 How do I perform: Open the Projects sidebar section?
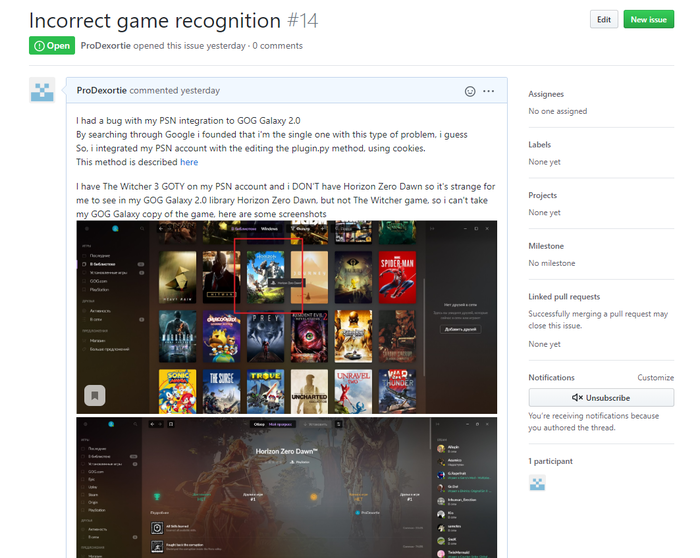pos(542,196)
